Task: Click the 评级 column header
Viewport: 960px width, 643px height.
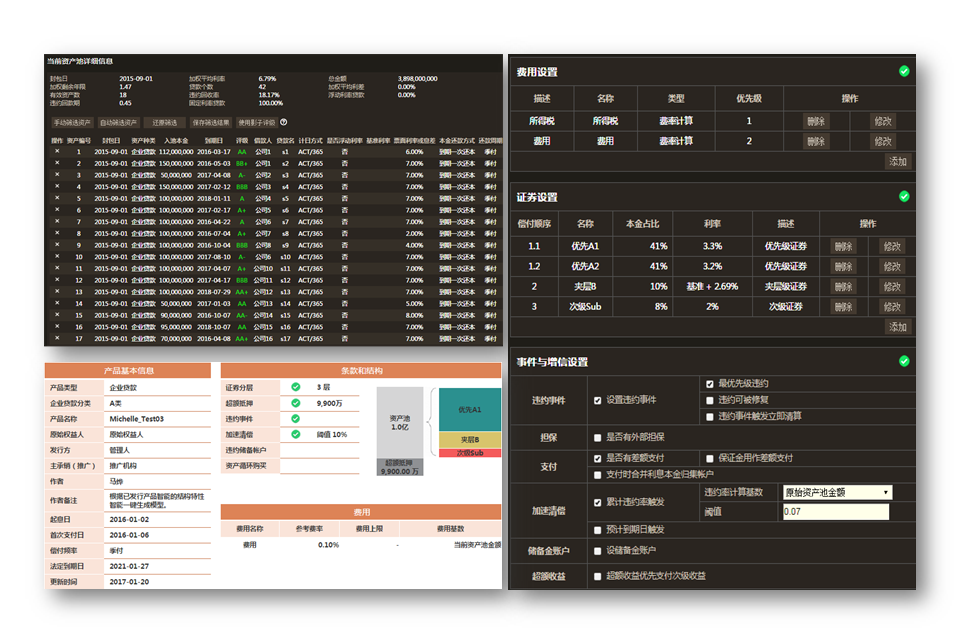Action: coord(241,141)
